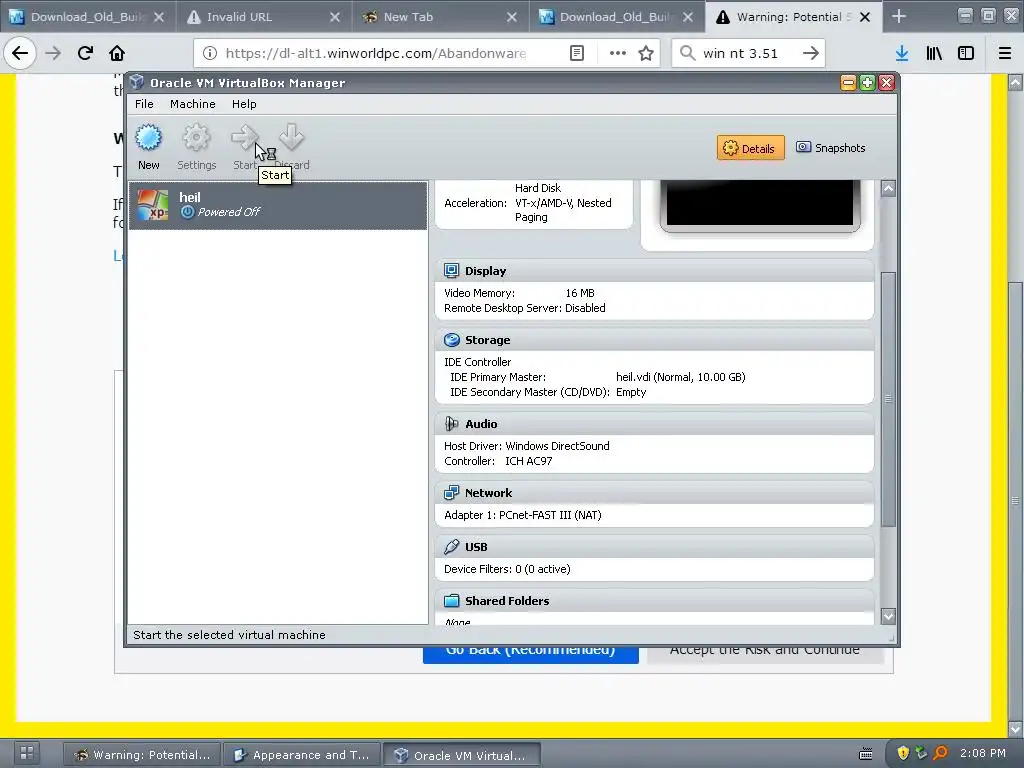Open browser hamburger menu

pos(1005,53)
